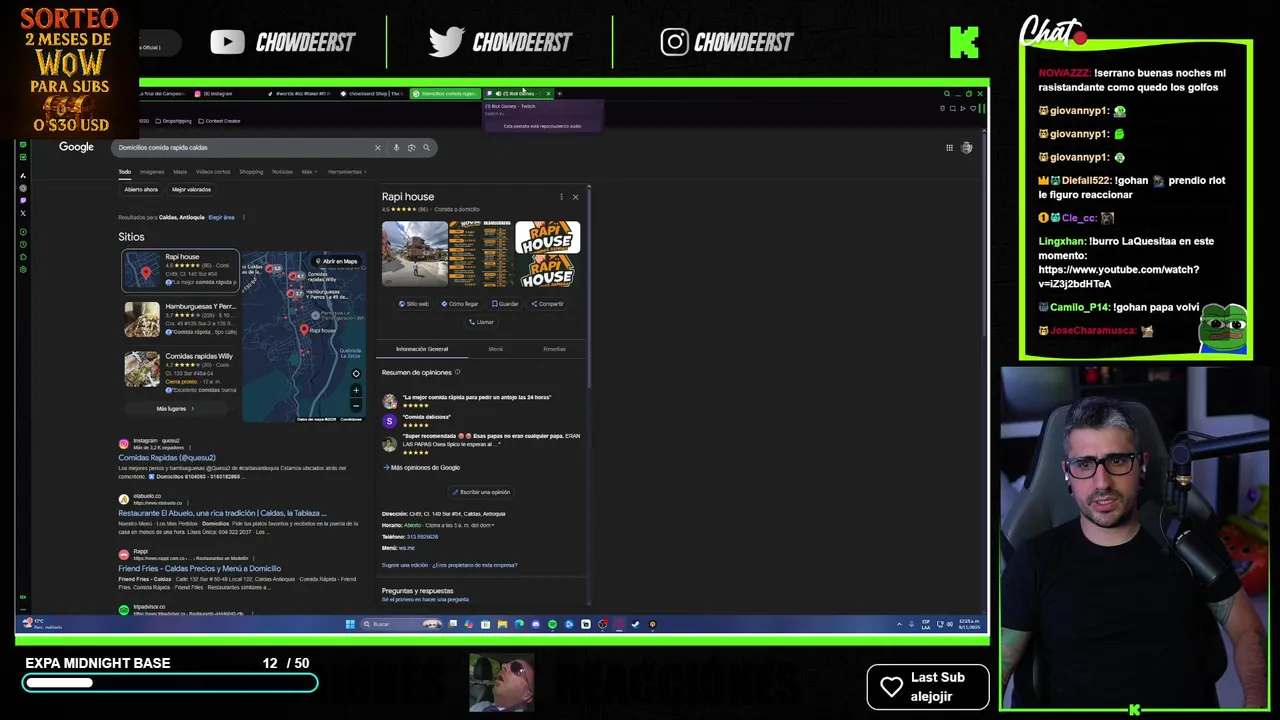
Task: Open Rapi house panel more options
Action: (x=561, y=197)
